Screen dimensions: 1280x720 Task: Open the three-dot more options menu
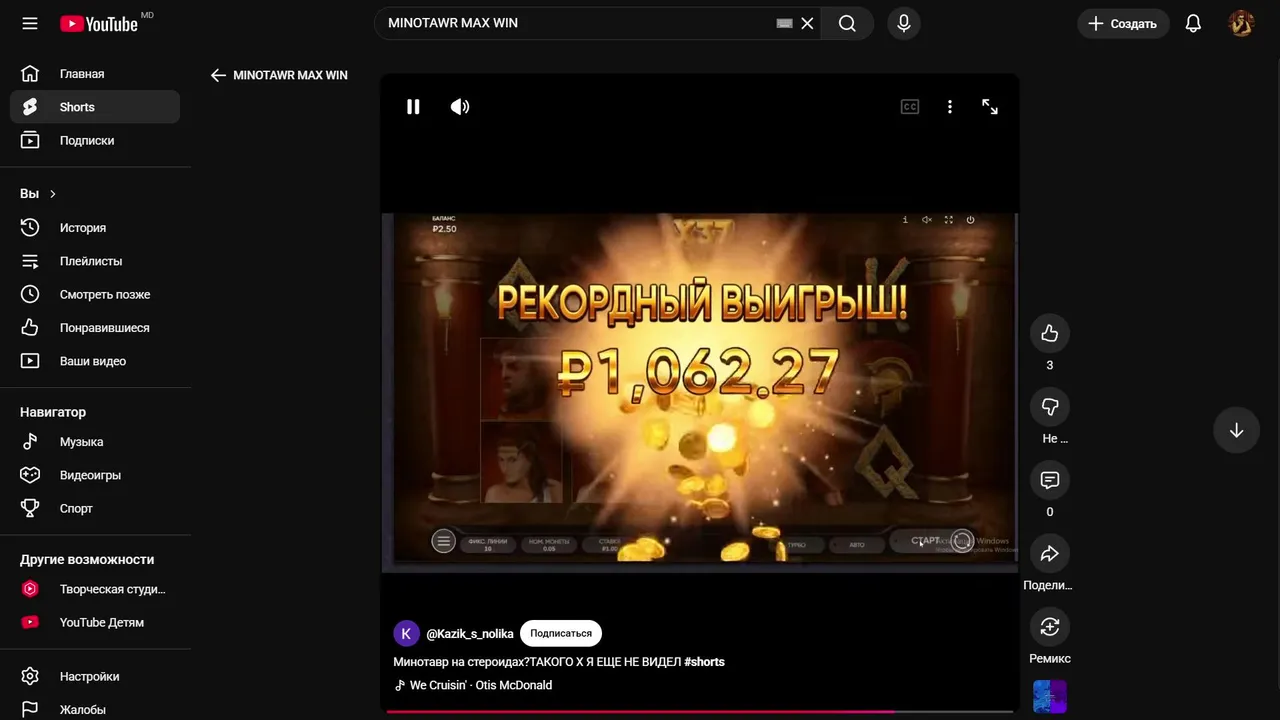950,107
